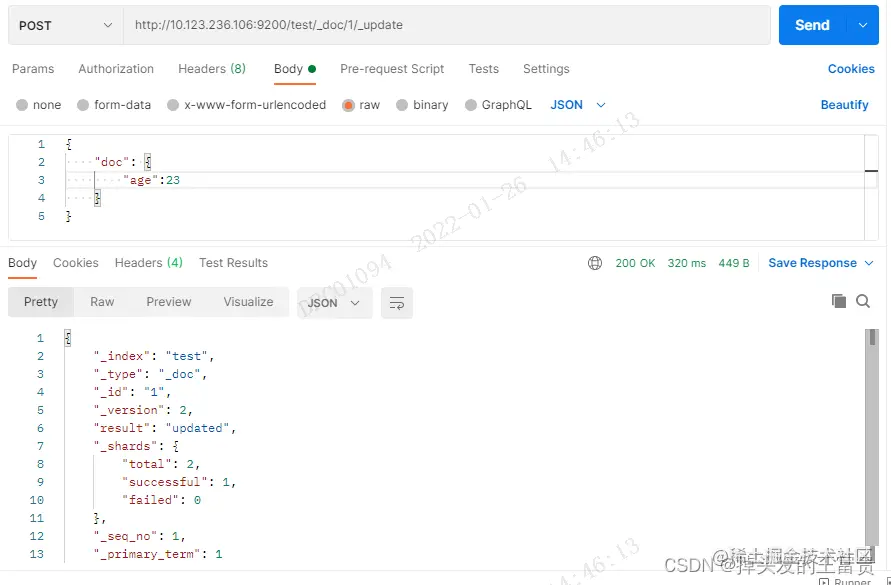Open the Pre-request Script tab
The image size is (891, 585).
392,69
